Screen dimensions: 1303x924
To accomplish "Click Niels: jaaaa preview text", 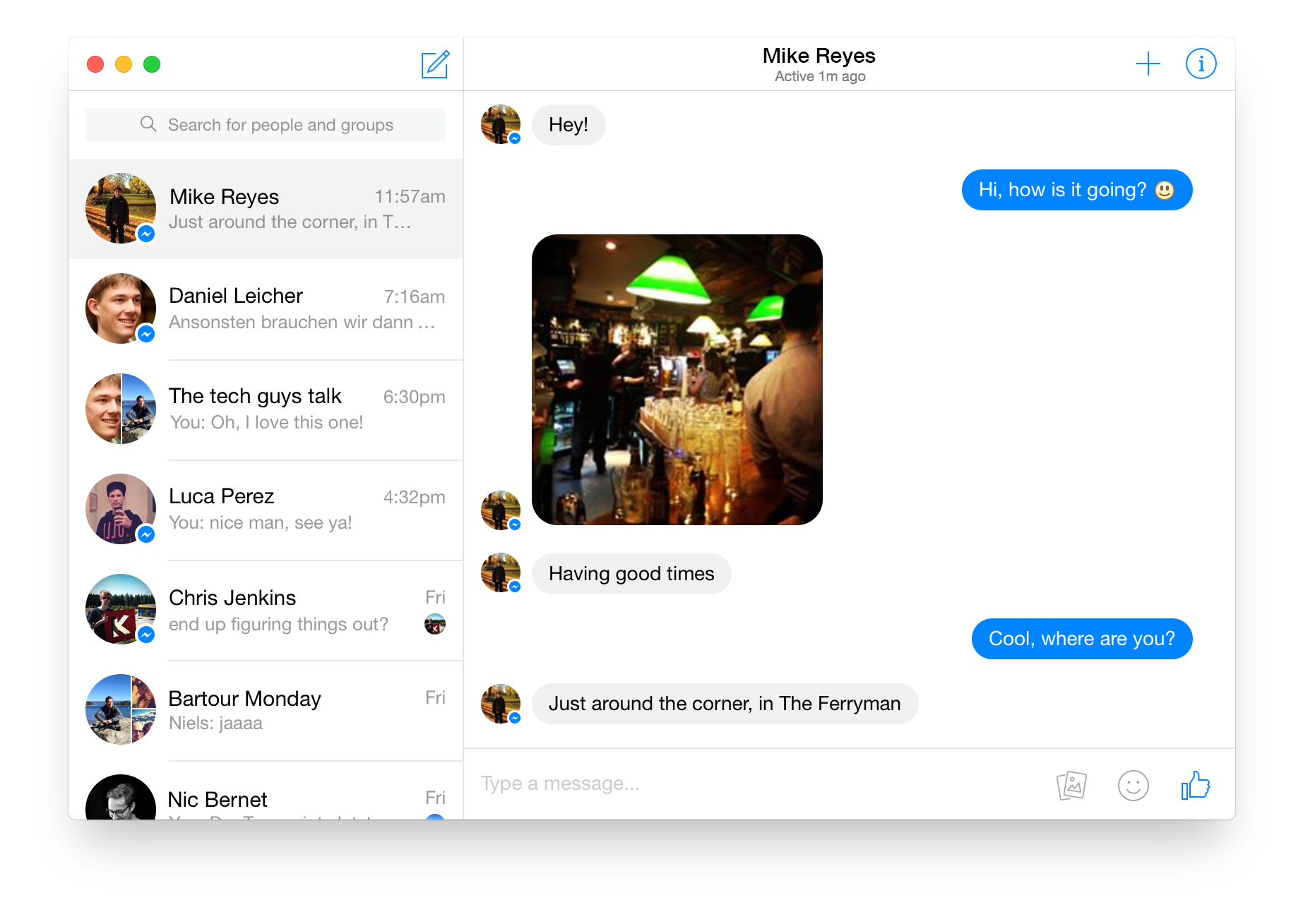I will 216,724.
